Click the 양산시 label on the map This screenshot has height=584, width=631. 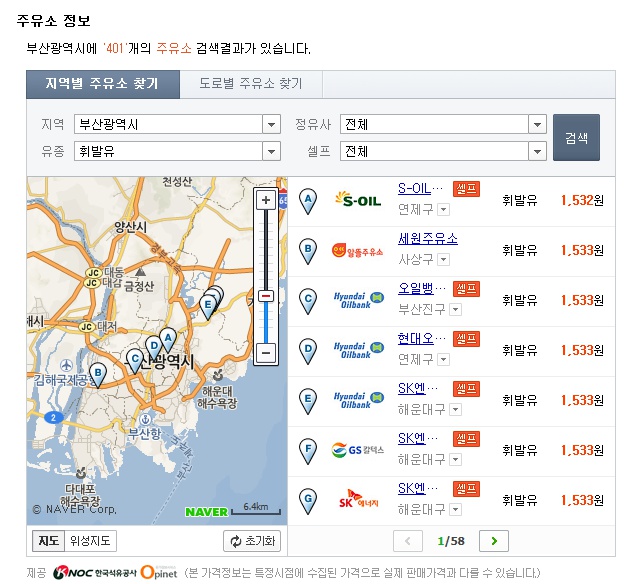pos(130,227)
